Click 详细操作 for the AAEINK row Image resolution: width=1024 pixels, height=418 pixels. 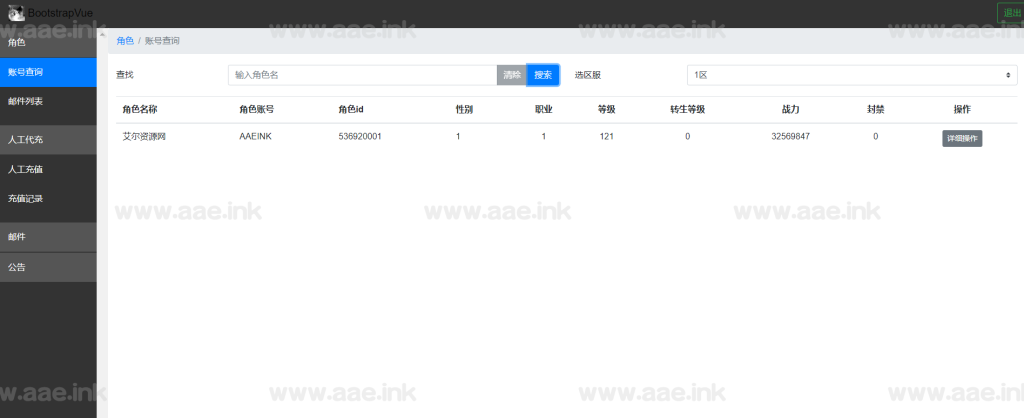962,139
